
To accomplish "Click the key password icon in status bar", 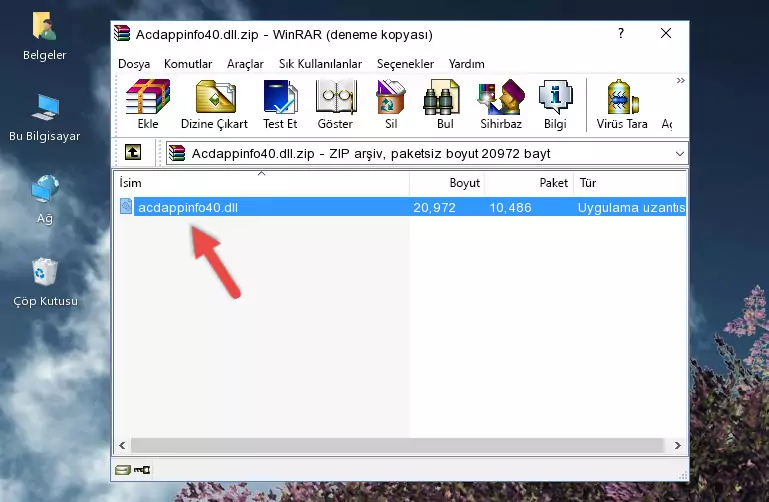I will pos(142,470).
